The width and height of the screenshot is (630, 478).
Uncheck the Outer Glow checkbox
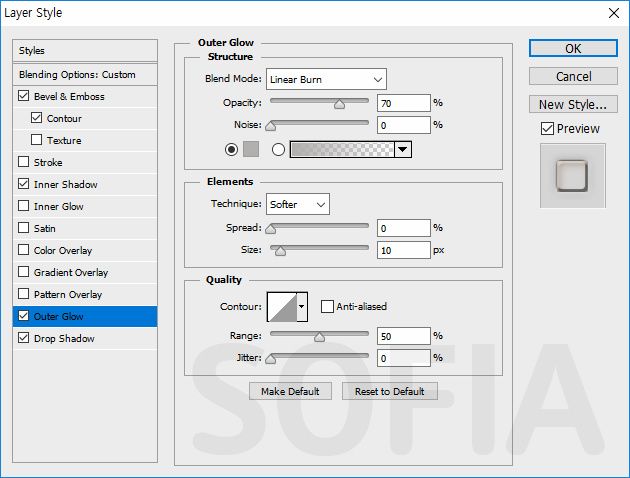[x=24, y=316]
